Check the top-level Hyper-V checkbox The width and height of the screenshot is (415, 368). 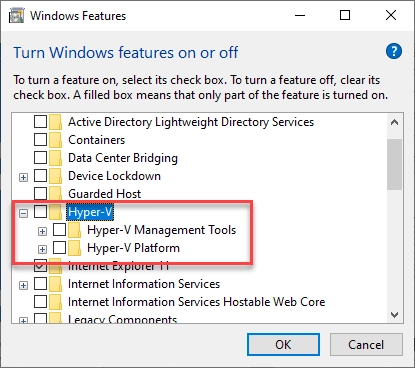40,212
